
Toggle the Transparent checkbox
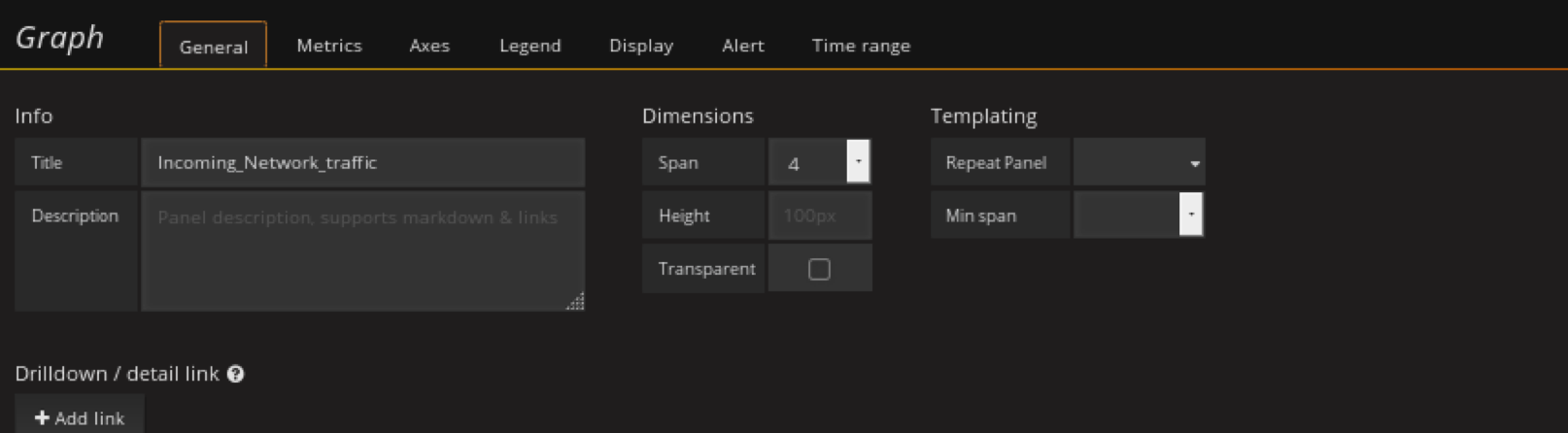(819, 269)
